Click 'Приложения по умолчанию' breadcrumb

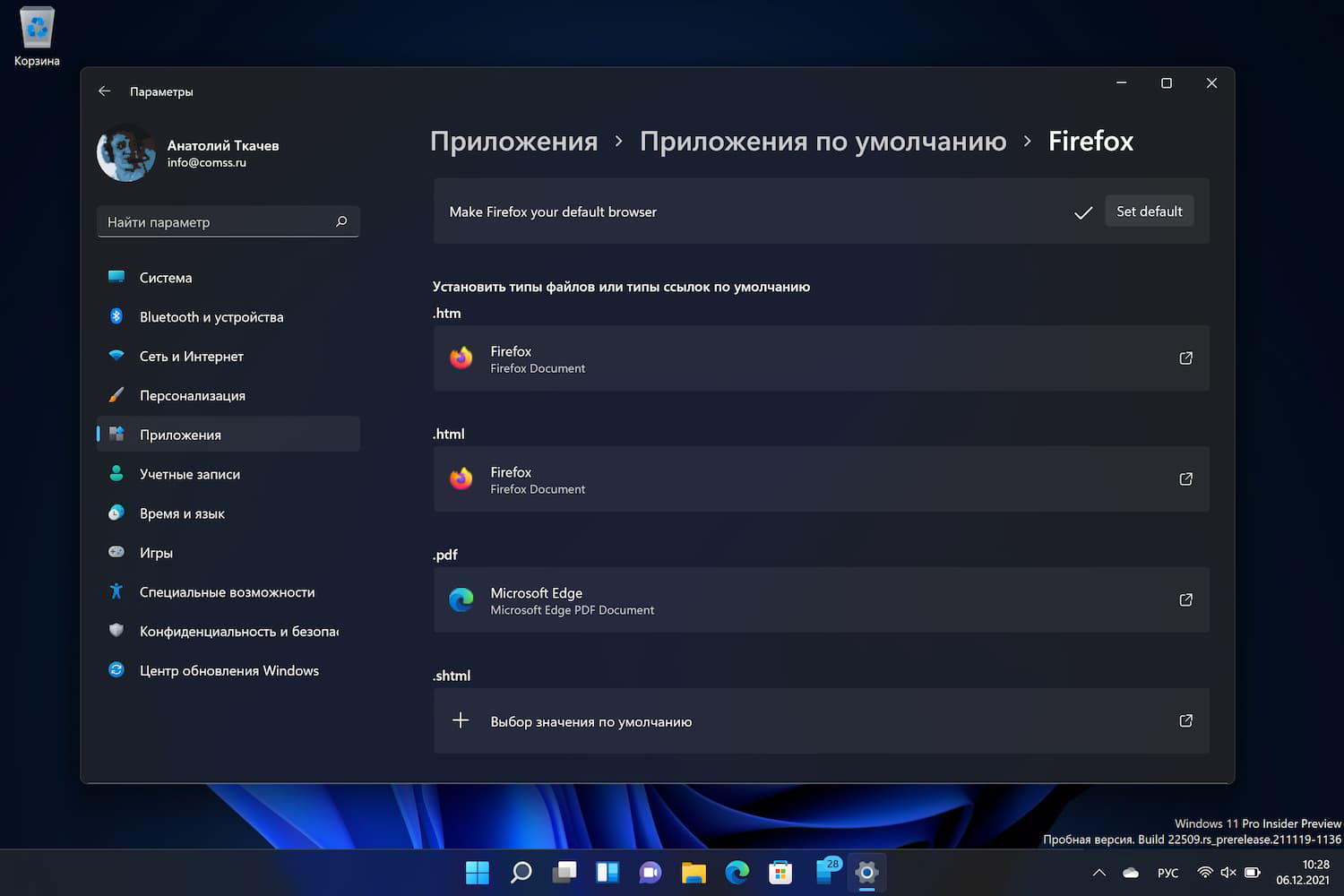coord(823,142)
